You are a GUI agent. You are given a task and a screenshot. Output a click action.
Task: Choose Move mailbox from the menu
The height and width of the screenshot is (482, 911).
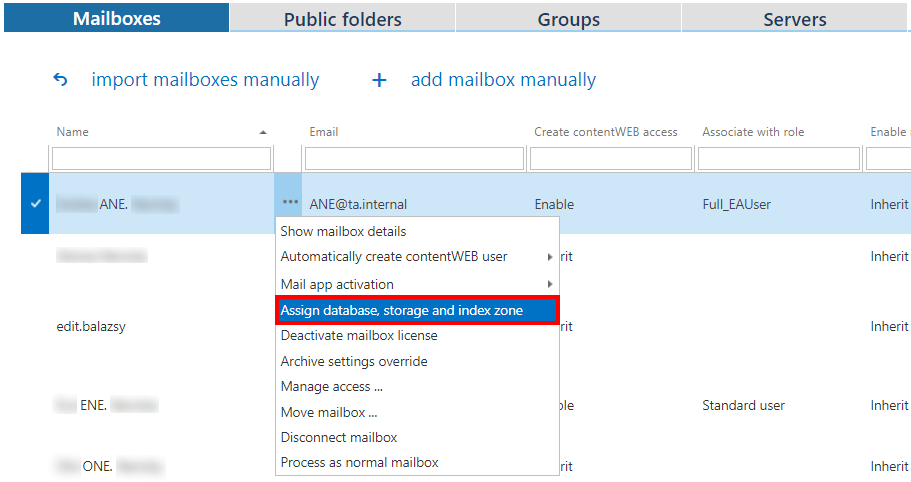pos(329,412)
